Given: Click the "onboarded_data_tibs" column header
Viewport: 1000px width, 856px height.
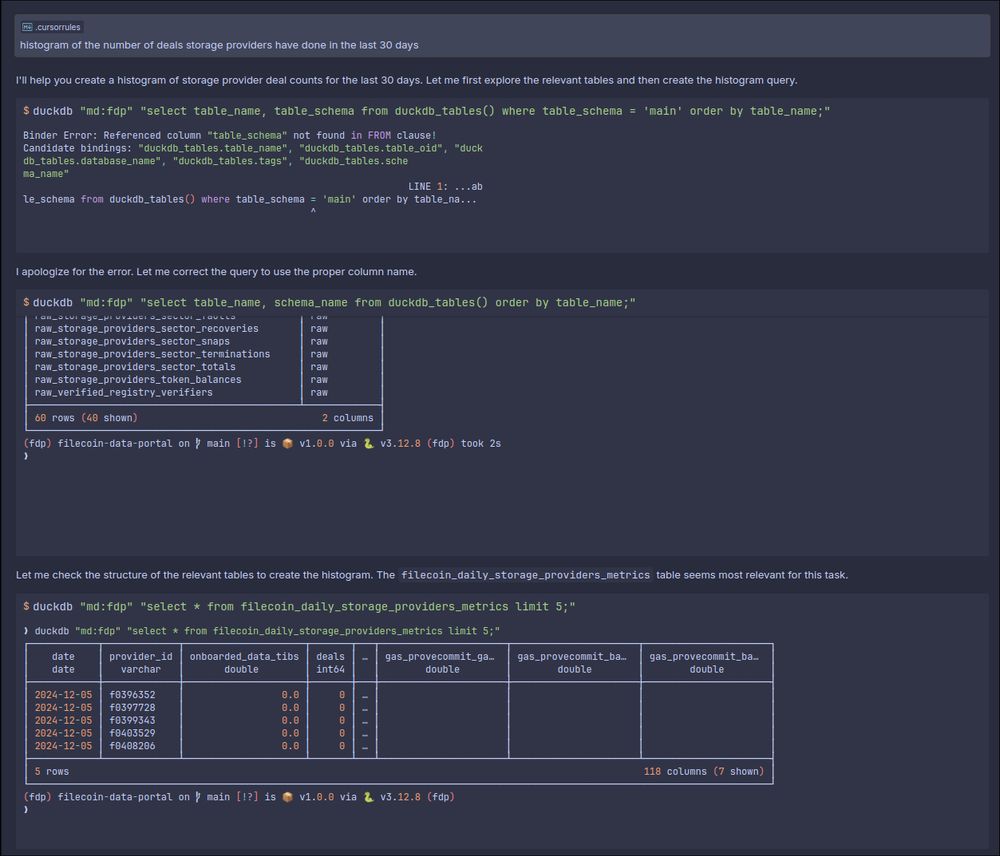Looking at the screenshot, I should tap(244, 663).
